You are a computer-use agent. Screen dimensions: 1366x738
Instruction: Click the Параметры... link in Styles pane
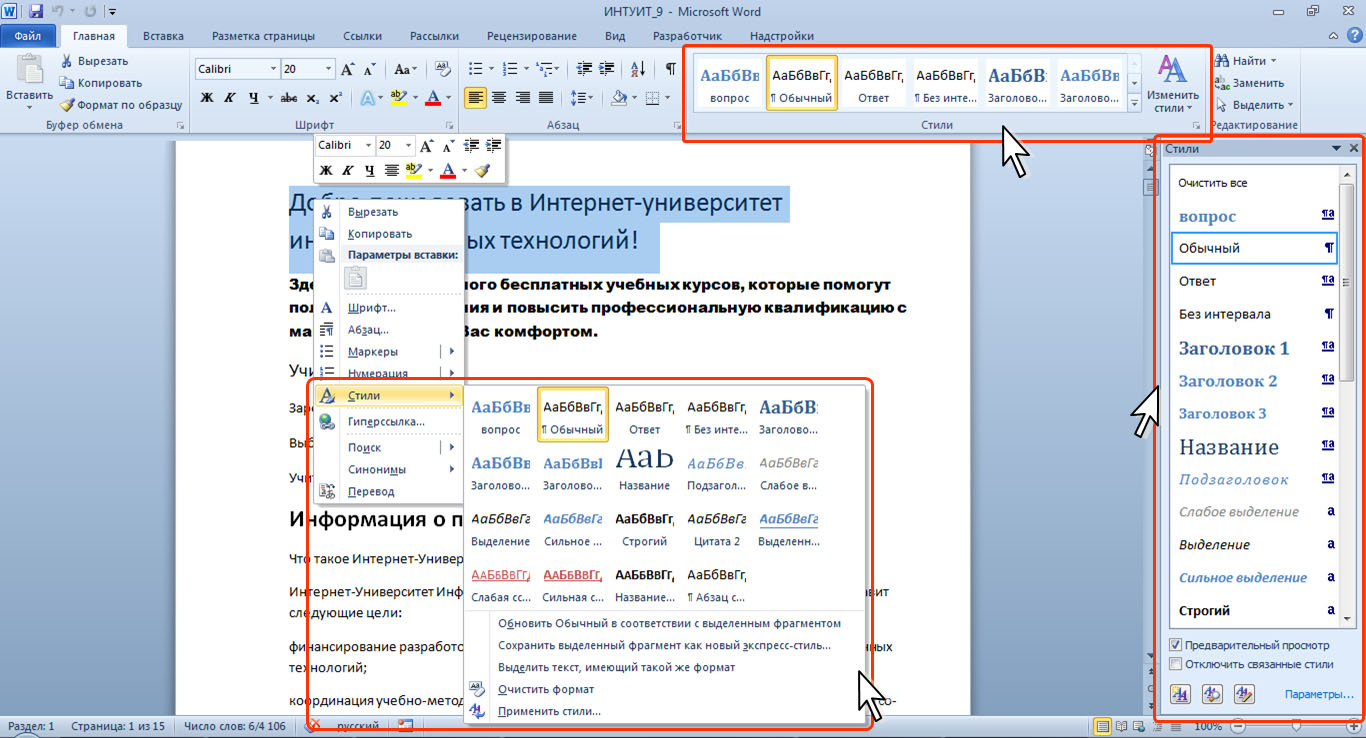pyautogui.click(x=1319, y=694)
